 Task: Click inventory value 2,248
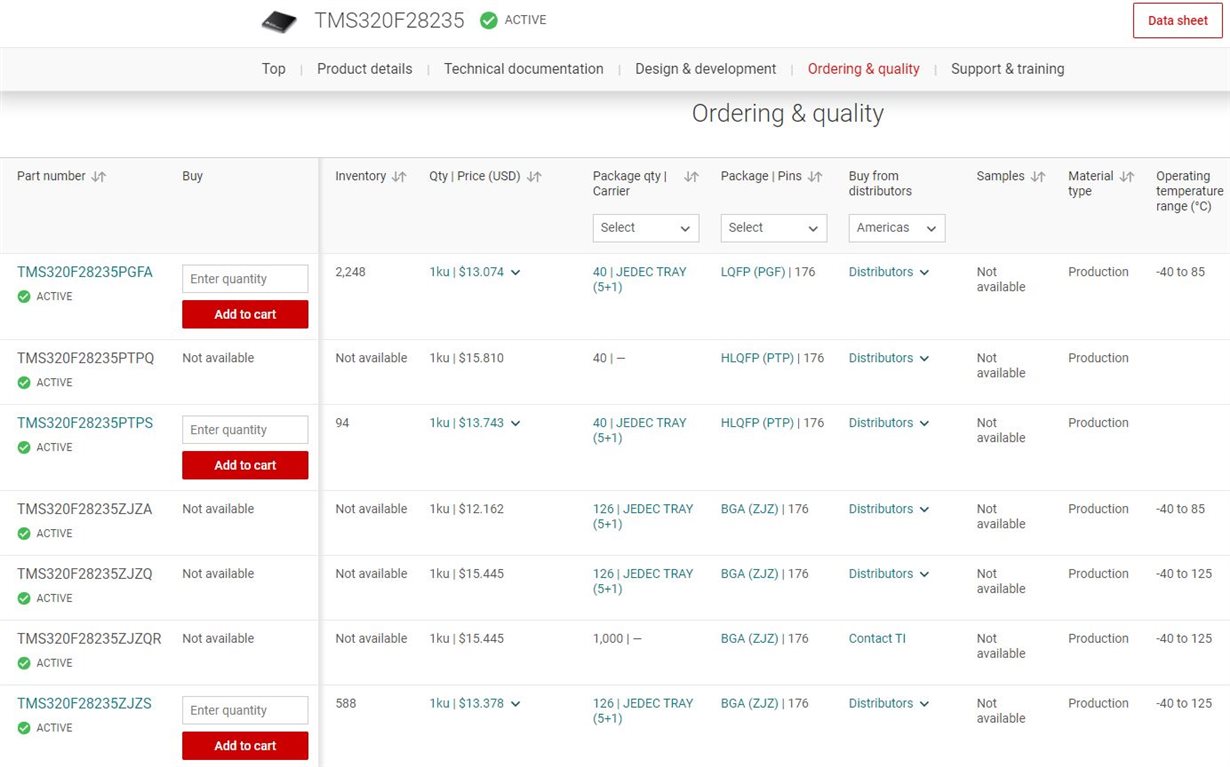click(351, 272)
